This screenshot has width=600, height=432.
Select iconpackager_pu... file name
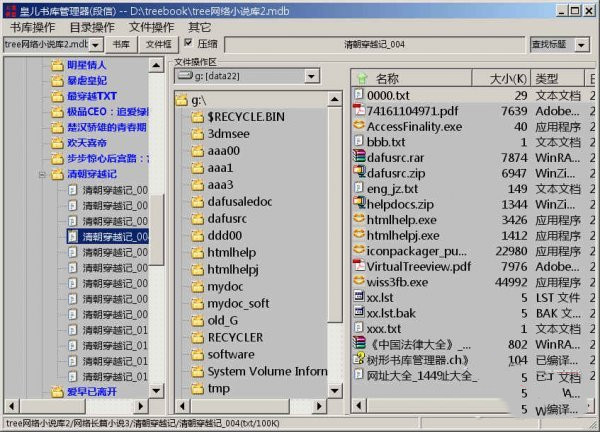click(416, 251)
